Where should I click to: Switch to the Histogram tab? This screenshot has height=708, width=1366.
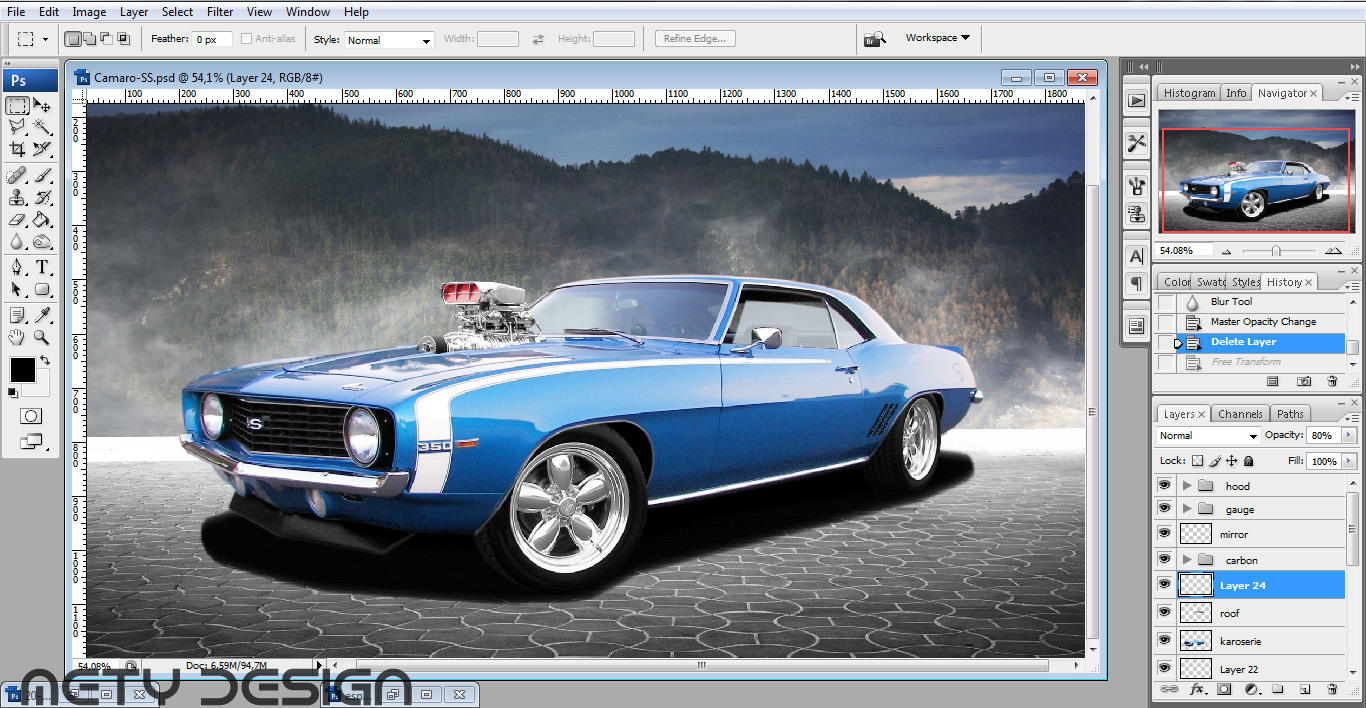point(1189,93)
